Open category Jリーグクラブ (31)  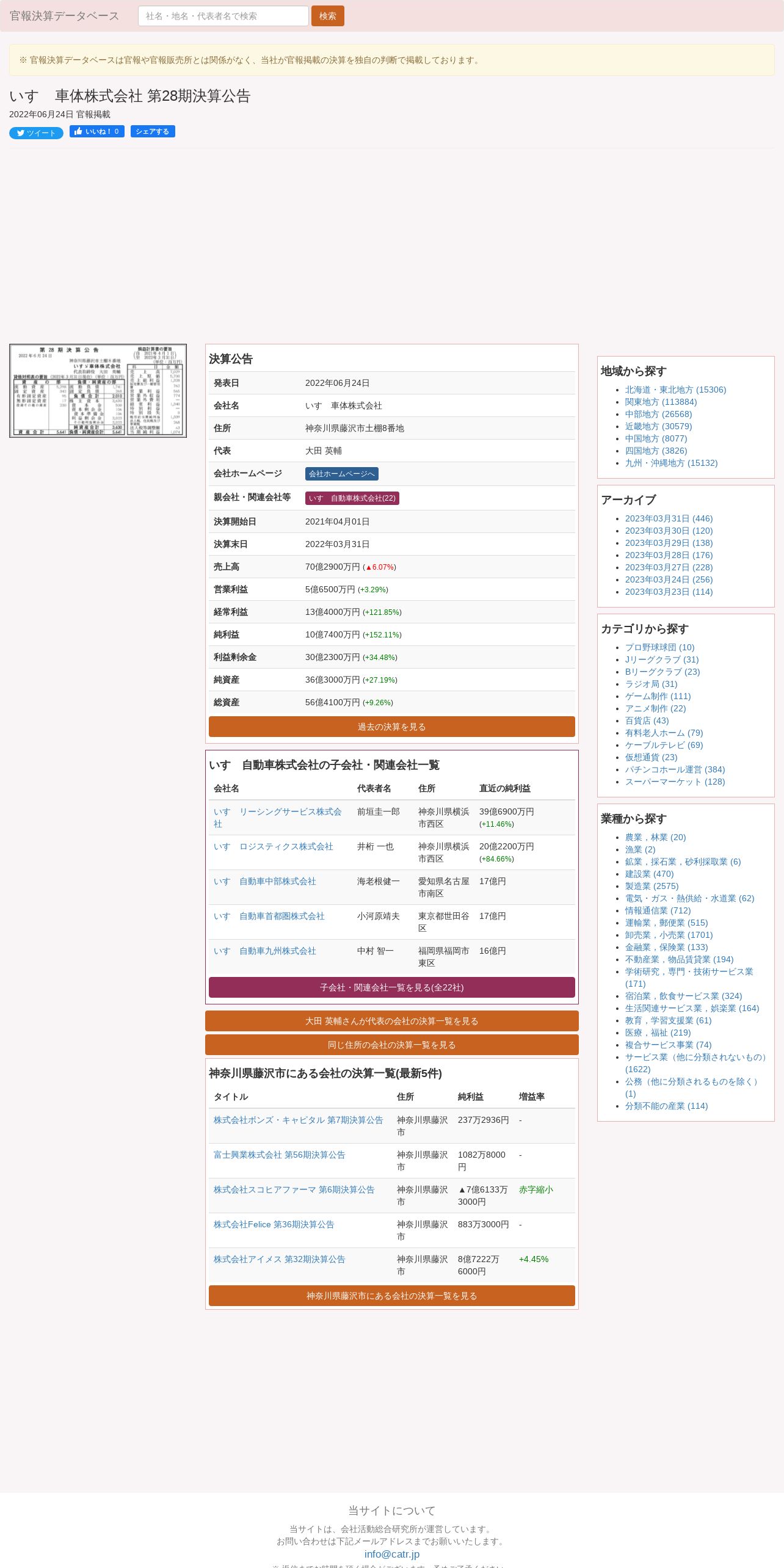tap(662, 659)
